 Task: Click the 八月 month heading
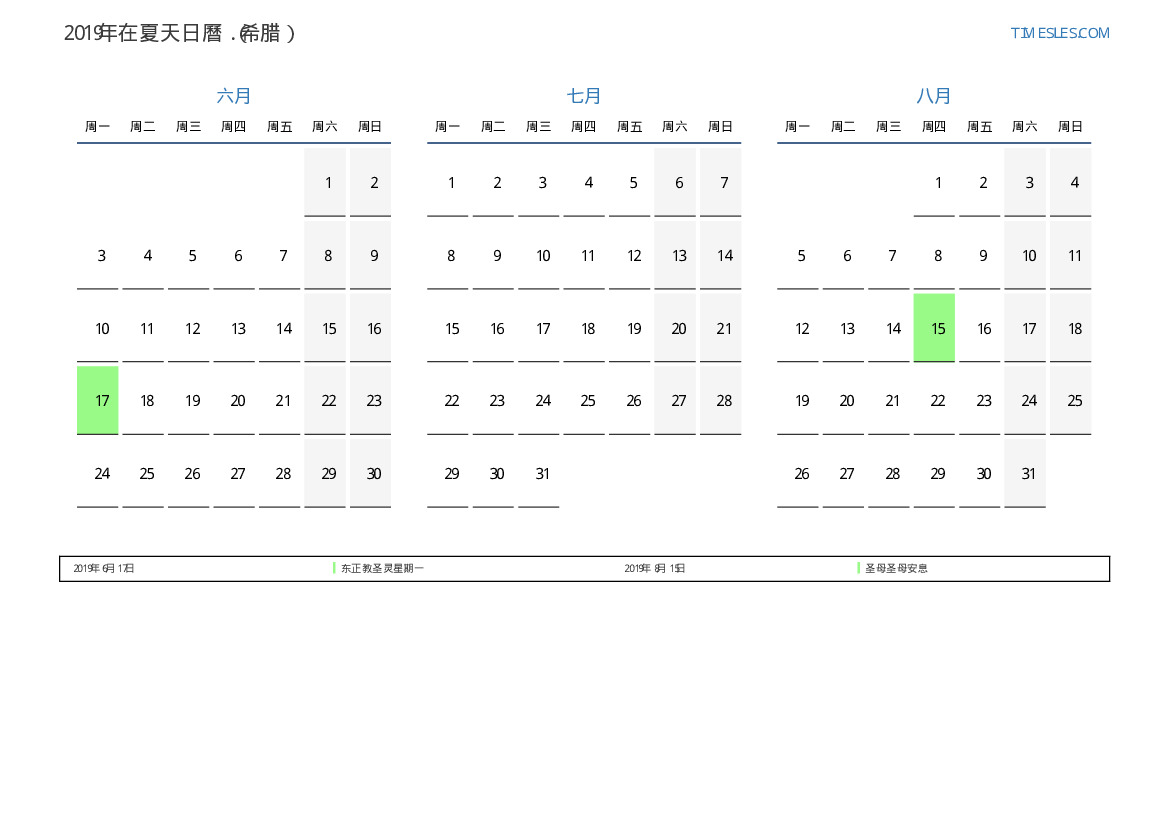coord(934,96)
